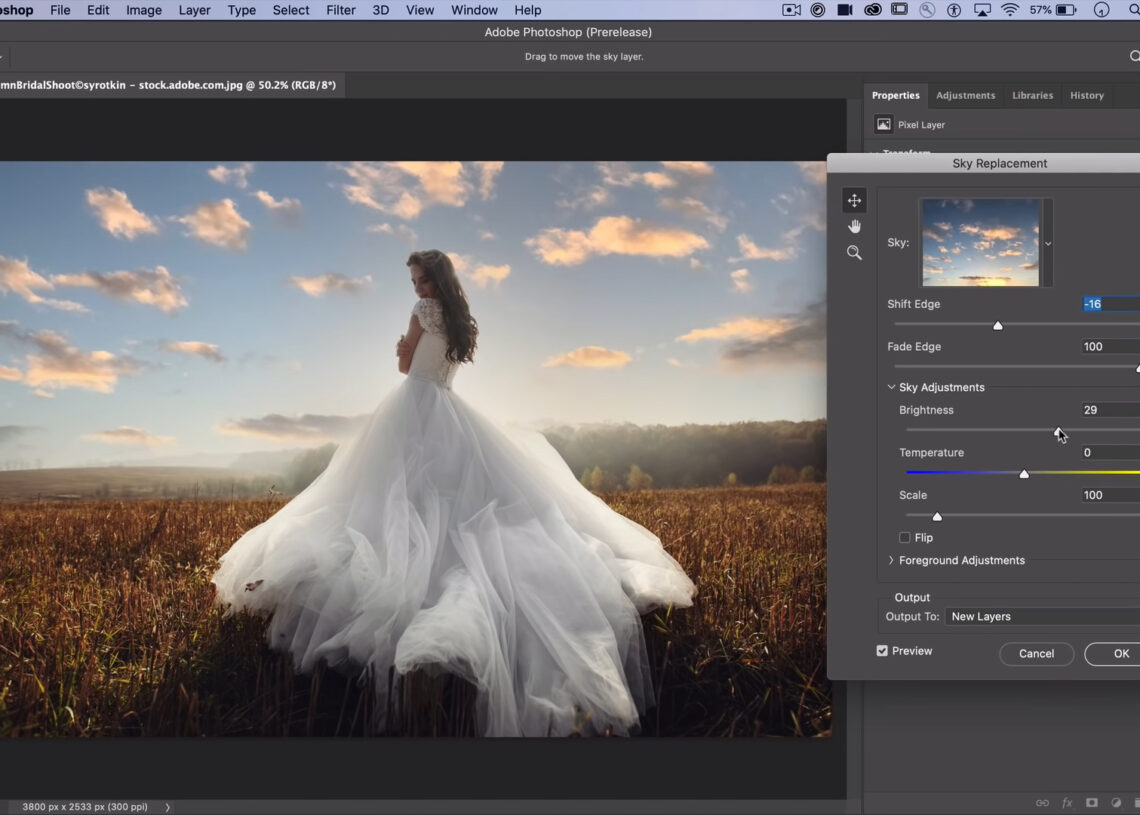This screenshot has height=815, width=1140.
Task: Switch to the Adjustments tab
Action: click(965, 95)
